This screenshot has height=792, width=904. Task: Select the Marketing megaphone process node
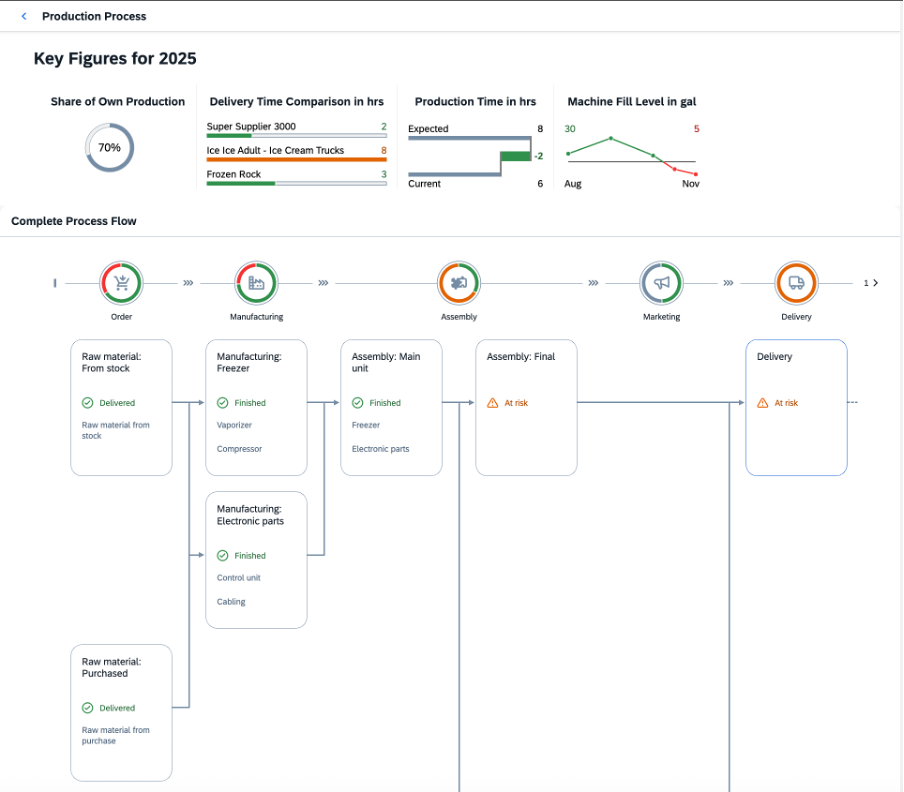(661, 283)
